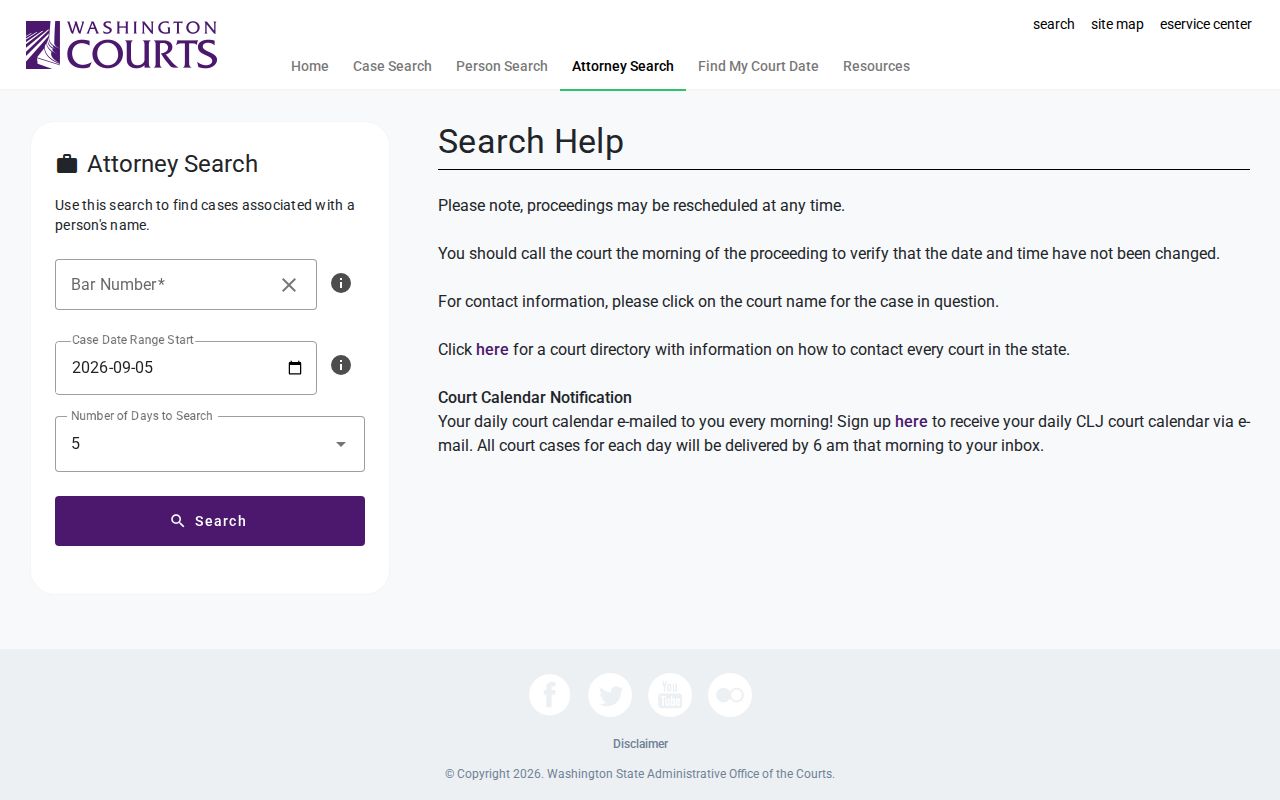Viewport: 1280px width, 800px height.
Task: Open Find My Court Date tab
Action: pyautogui.click(x=758, y=66)
